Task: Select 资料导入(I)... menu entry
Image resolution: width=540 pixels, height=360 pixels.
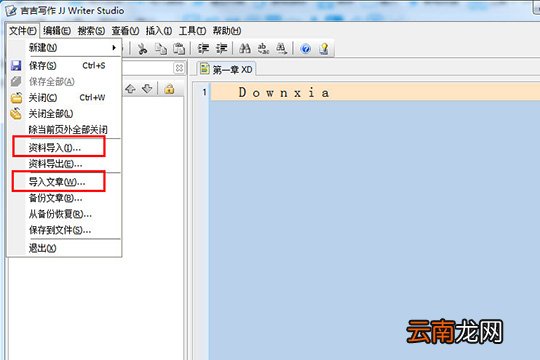Action: pos(64,148)
